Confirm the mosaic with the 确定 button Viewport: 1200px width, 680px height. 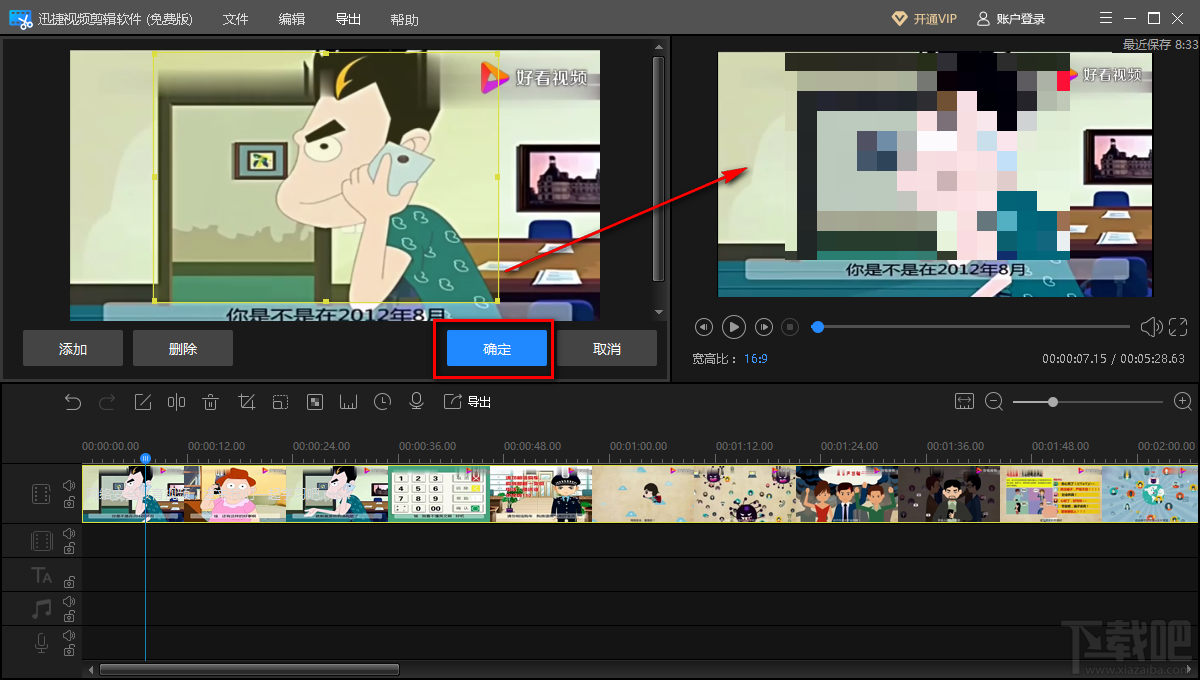(x=497, y=349)
